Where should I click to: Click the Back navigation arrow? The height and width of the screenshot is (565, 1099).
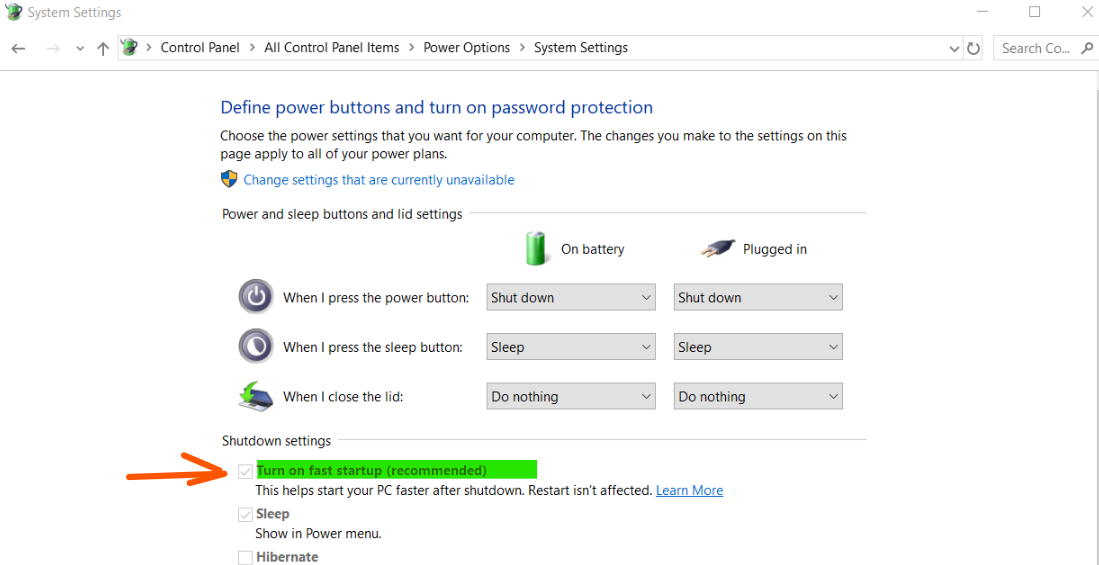coord(18,48)
